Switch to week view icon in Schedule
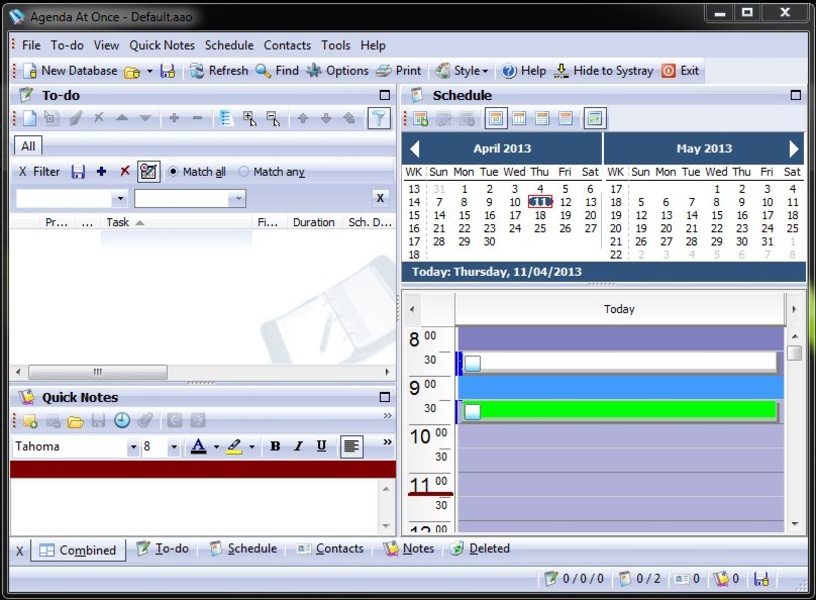The image size is (816, 600). coord(519,119)
